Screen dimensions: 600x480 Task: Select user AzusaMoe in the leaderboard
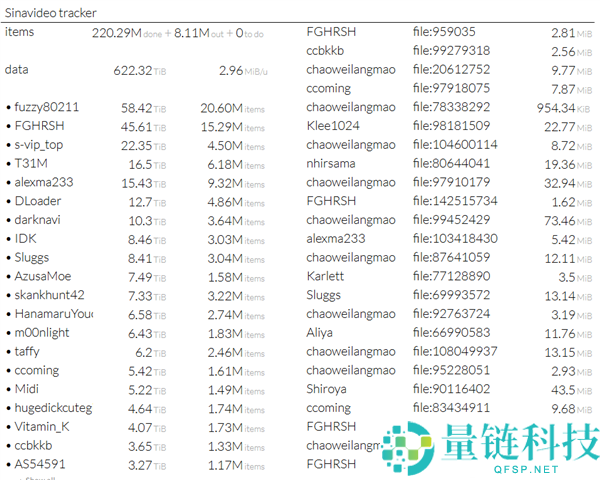coord(43,276)
